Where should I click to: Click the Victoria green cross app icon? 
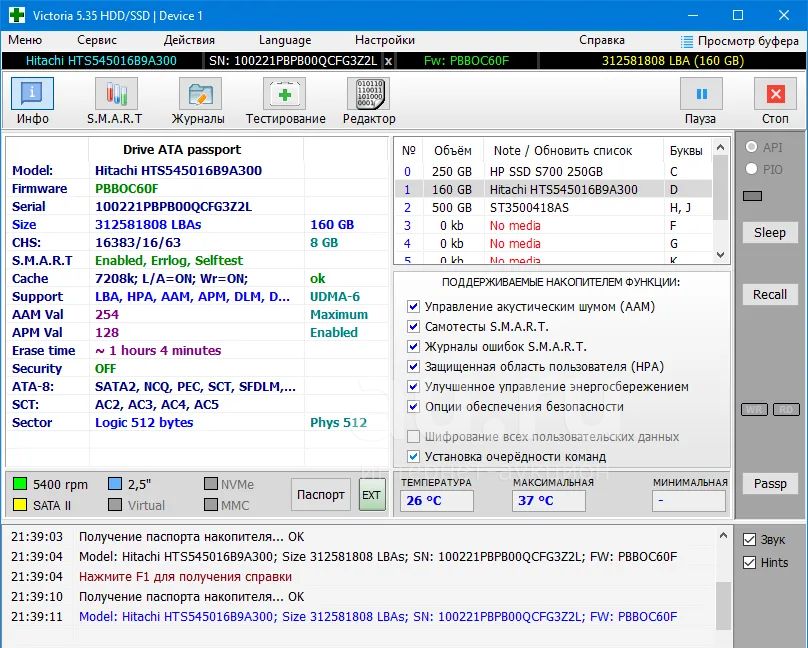click(16, 15)
